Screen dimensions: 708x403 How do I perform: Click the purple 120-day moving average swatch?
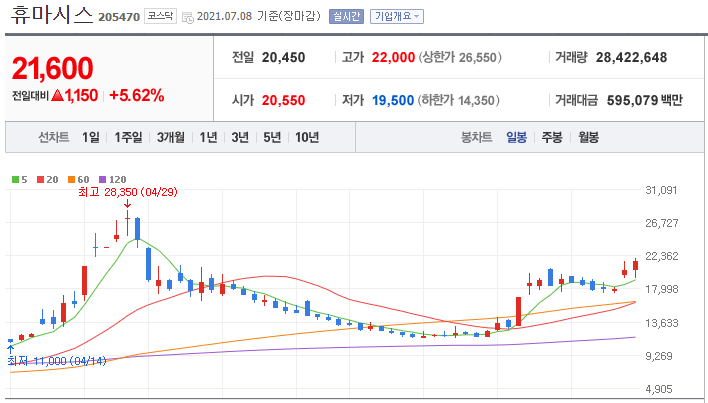(x=102, y=180)
